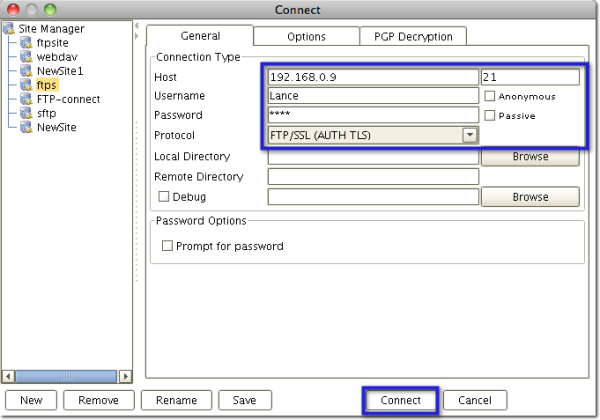This screenshot has height=420, width=600.
Task: Click the FTP/SSL (AUTH TLS) combo box
Action: click(373, 135)
